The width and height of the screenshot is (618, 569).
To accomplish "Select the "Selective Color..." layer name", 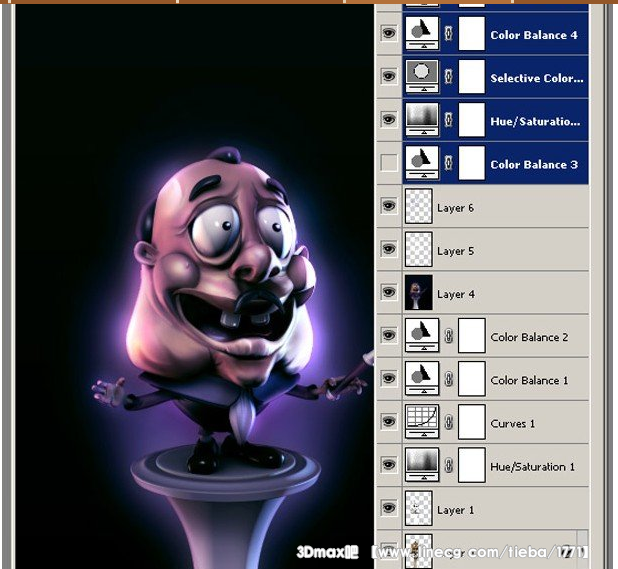I will pos(537,78).
